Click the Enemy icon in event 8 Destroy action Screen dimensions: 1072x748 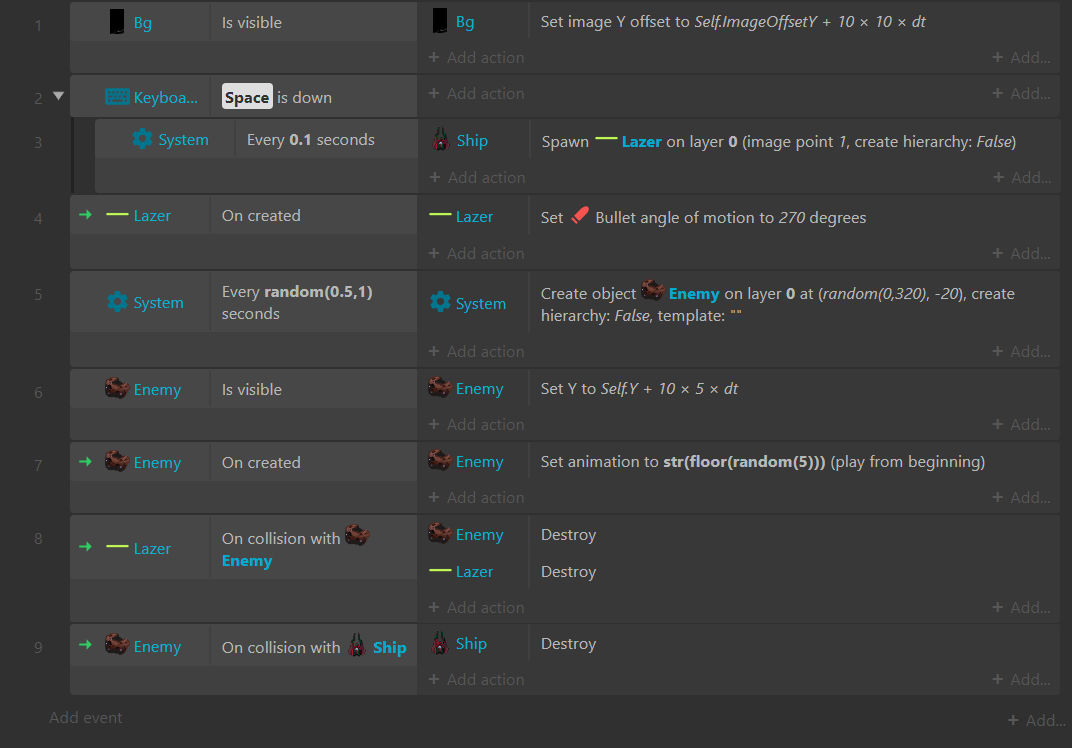coord(440,533)
